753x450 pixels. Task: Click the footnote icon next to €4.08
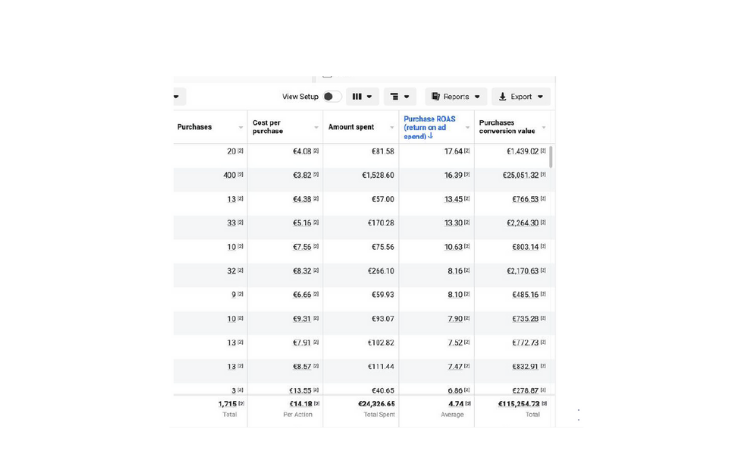pyautogui.click(x=316, y=151)
